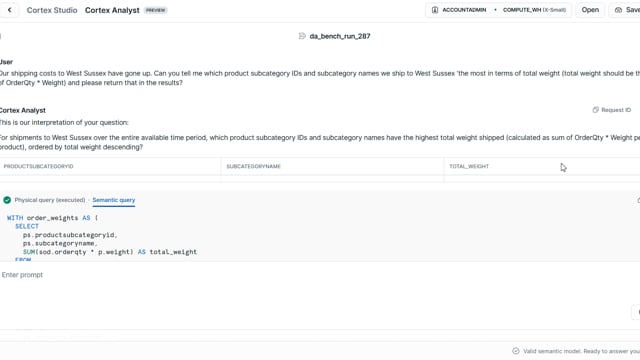This screenshot has height=360, width=640.
Task: Sort by the SUBCATEGORYNAME column header
Action: click(x=253, y=166)
